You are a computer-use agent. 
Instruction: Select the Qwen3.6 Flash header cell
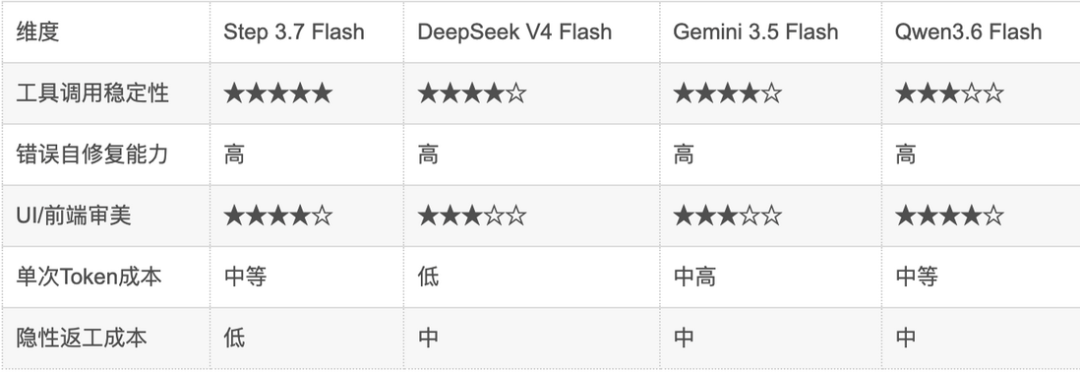coord(968,32)
